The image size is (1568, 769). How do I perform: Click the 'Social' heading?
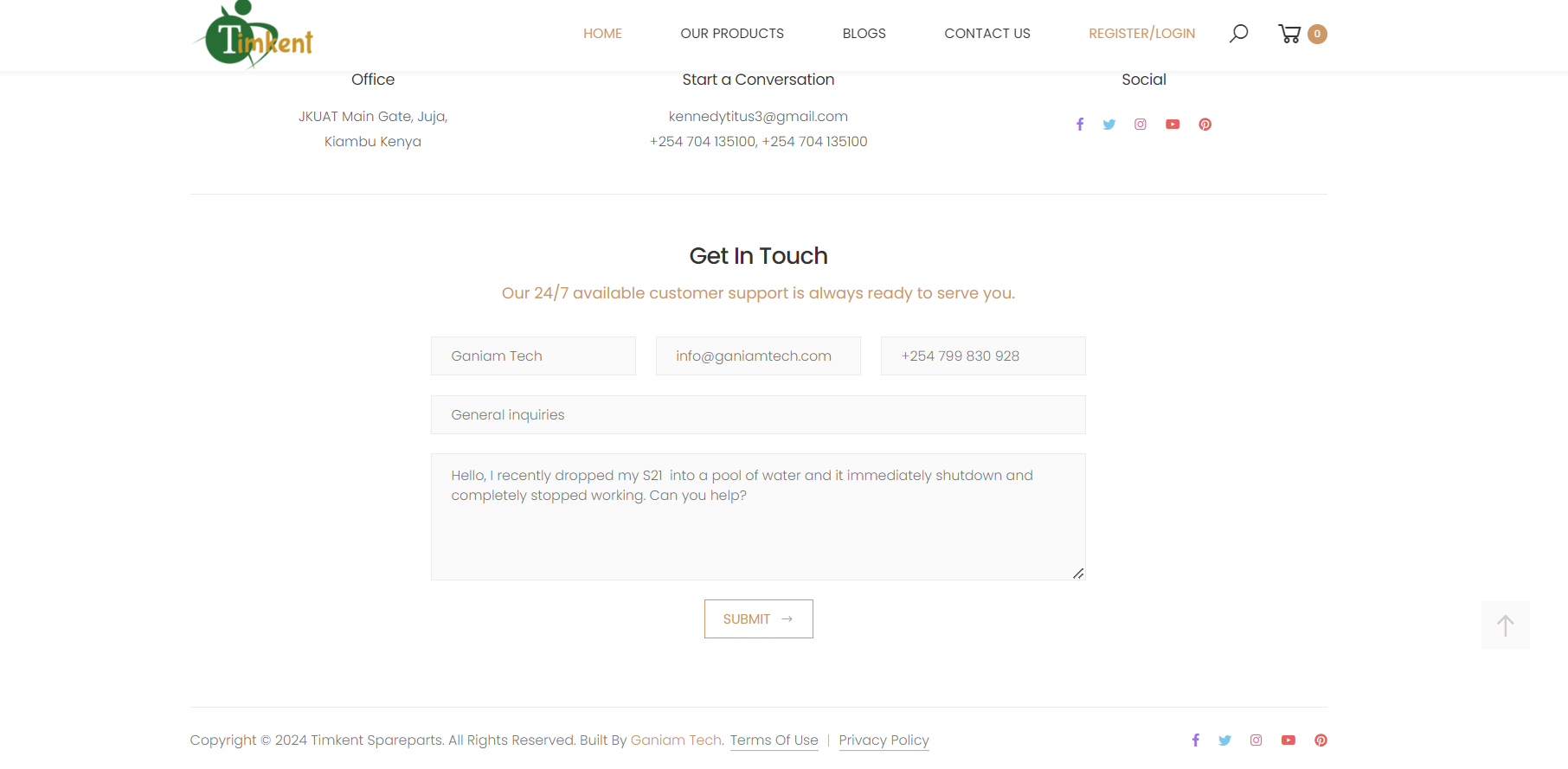coord(1144,80)
